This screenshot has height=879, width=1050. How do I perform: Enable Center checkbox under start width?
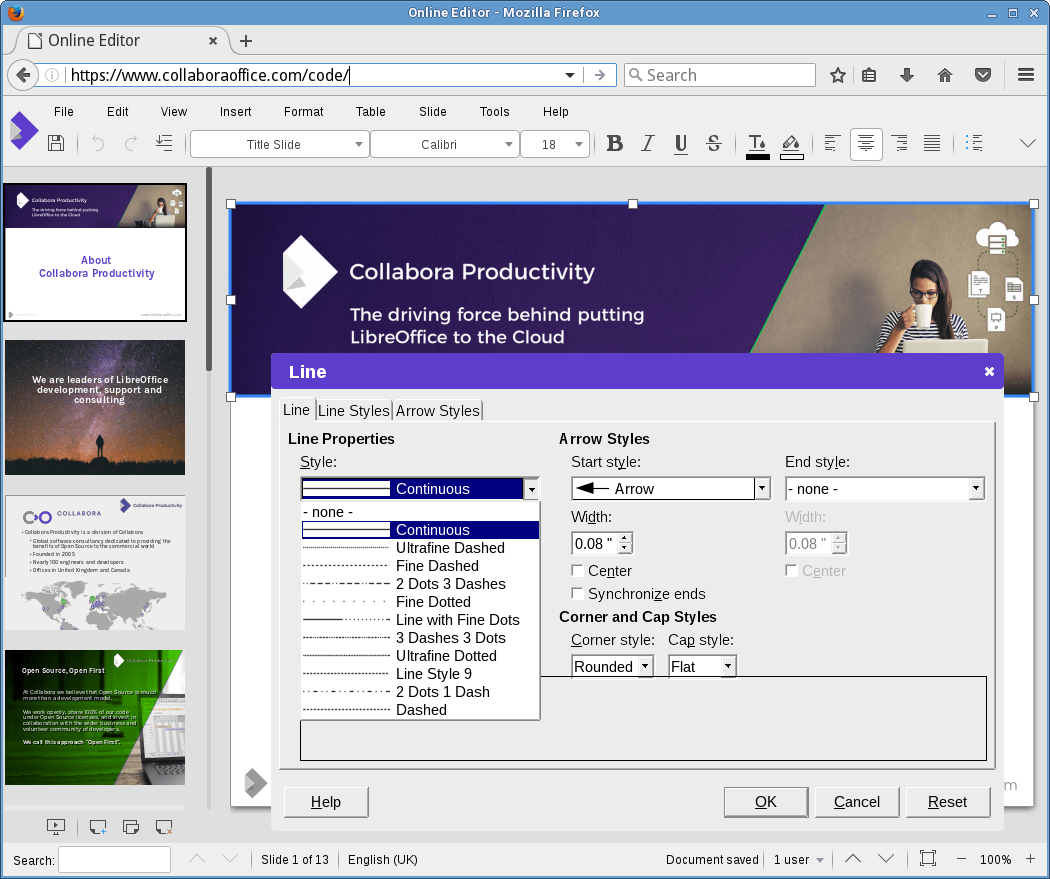(578, 571)
